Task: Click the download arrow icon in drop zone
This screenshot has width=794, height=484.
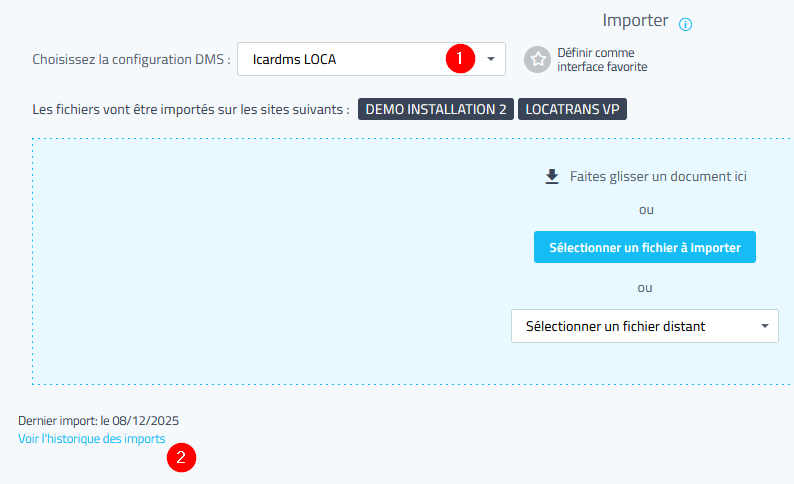Action: (x=552, y=177)
